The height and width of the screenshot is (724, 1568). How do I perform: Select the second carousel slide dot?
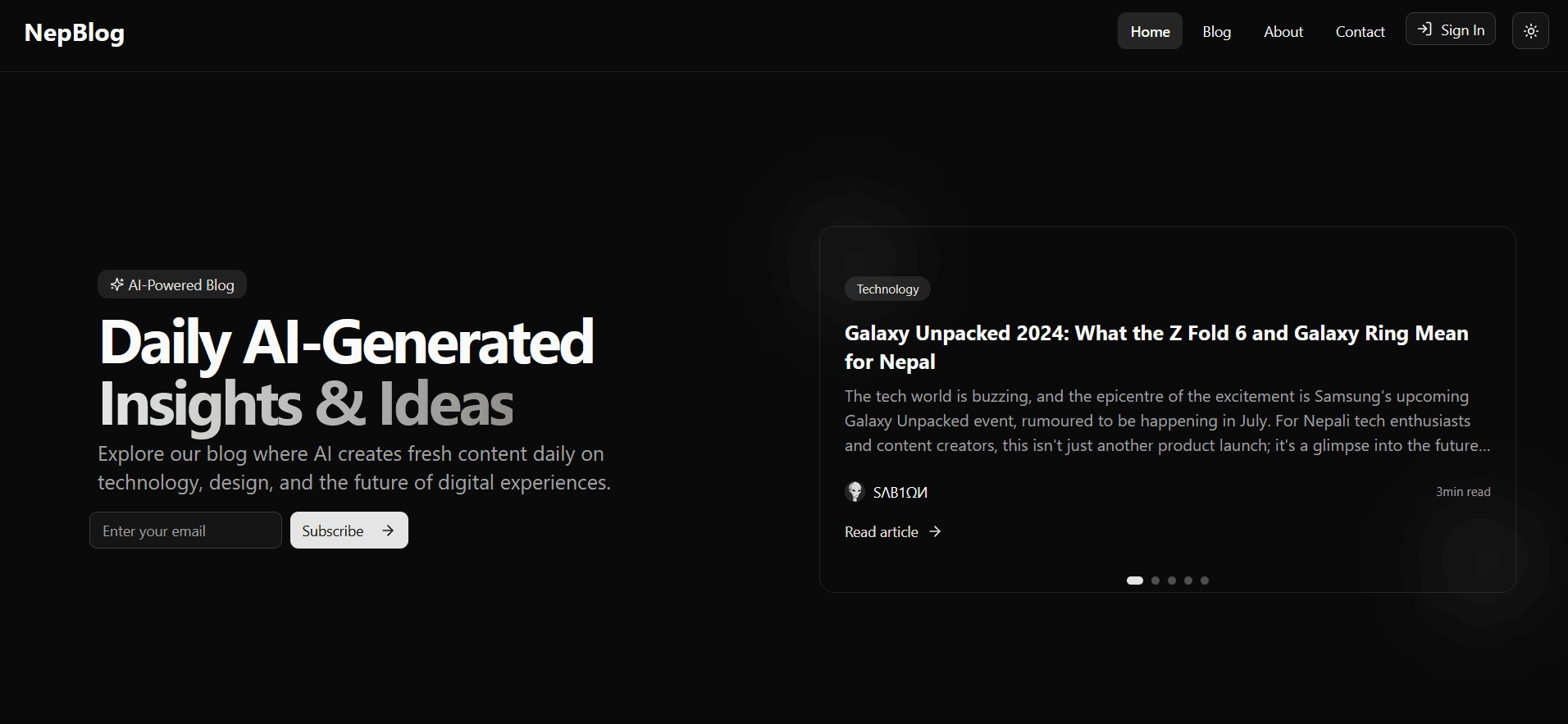pyautogui.click(x=1155, y=581)
